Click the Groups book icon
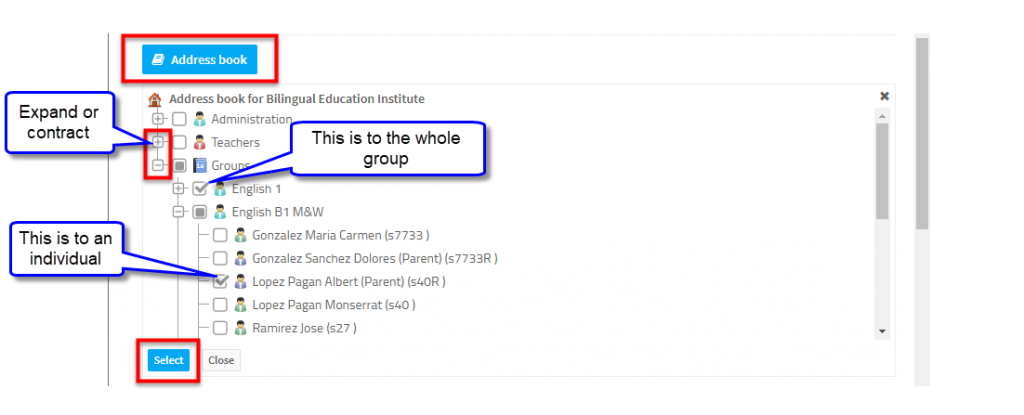 (200, 165)
